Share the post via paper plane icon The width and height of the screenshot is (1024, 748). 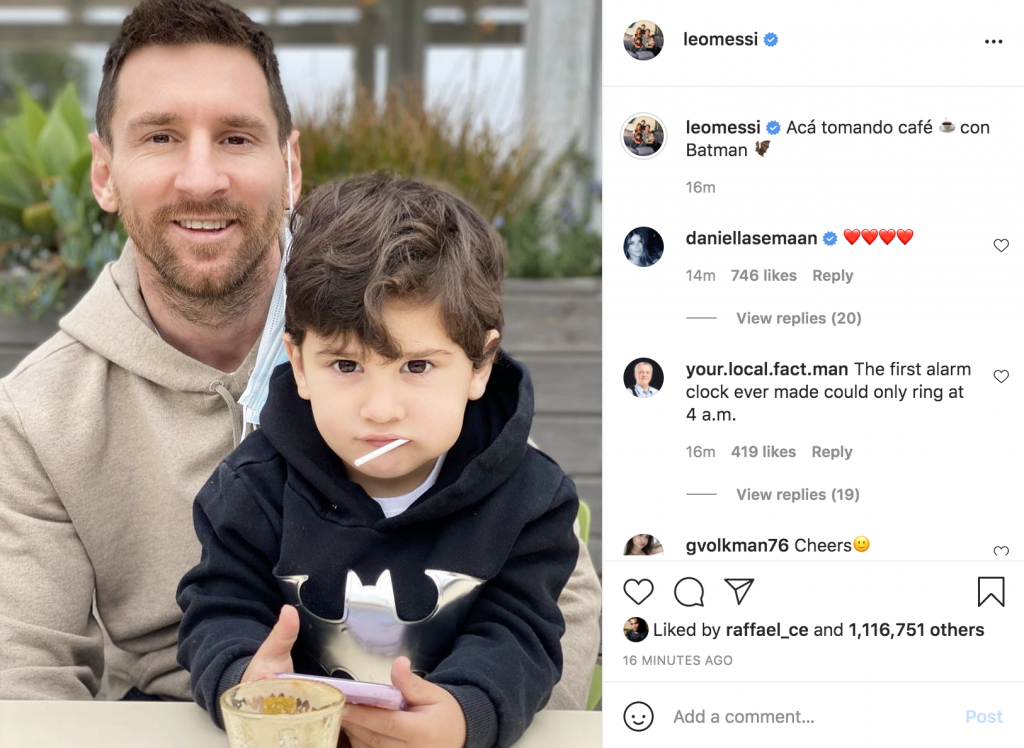739,591
